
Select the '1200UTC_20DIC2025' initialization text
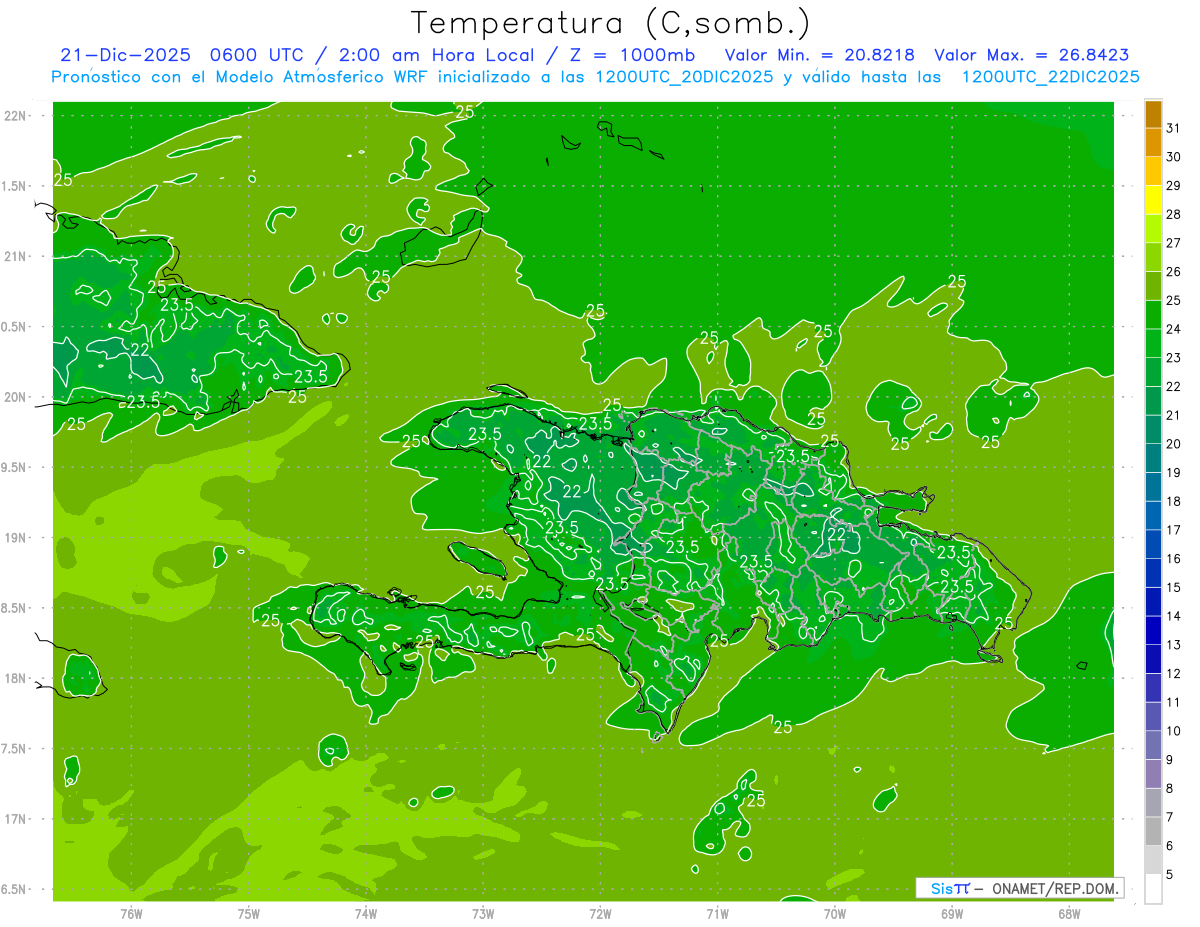click(679, 77)
